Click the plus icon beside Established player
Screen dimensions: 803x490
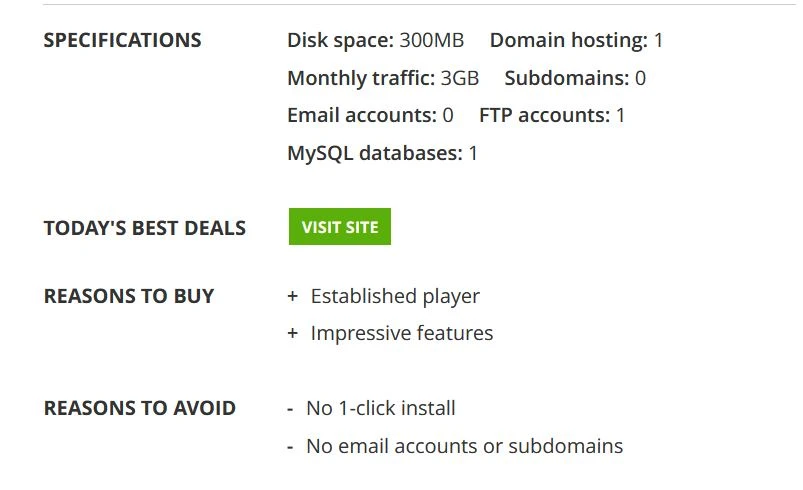(292, 296)
